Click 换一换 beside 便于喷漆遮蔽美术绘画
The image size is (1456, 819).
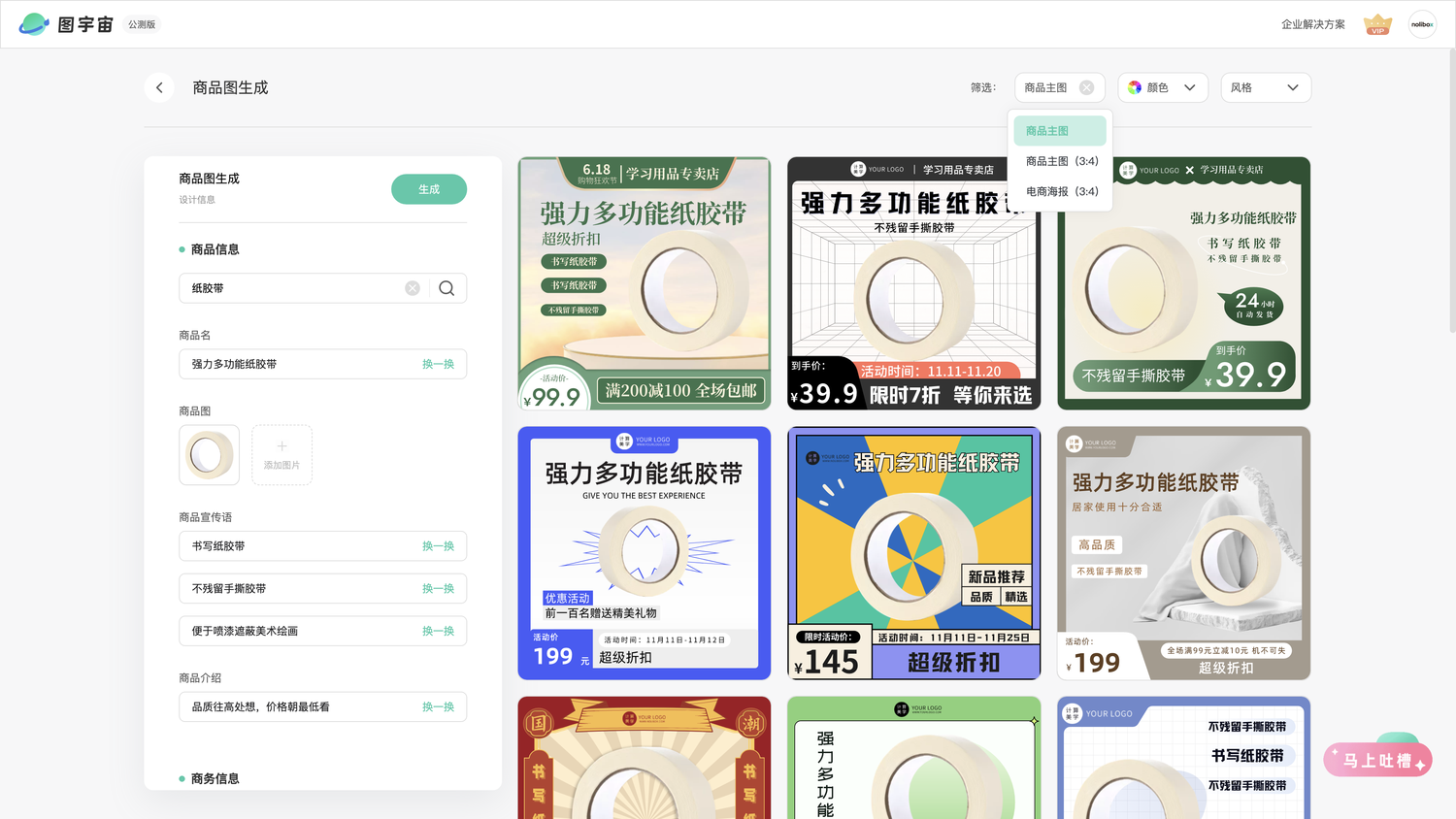point(438,631)
